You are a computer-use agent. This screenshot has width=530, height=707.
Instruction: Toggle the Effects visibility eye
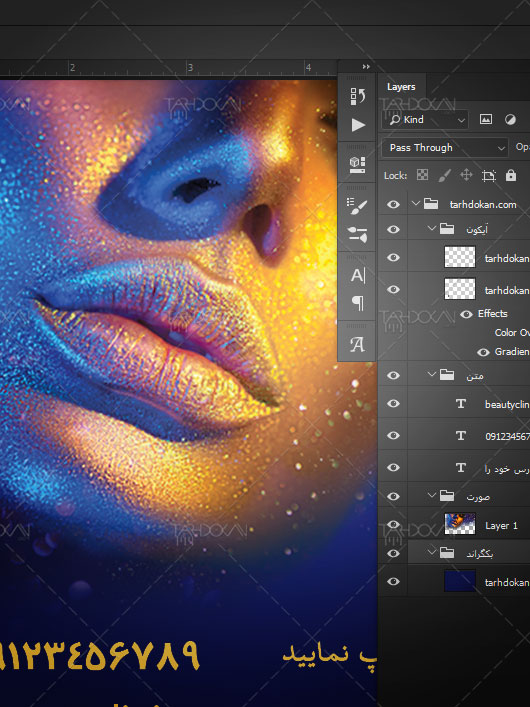pos(466,314)
